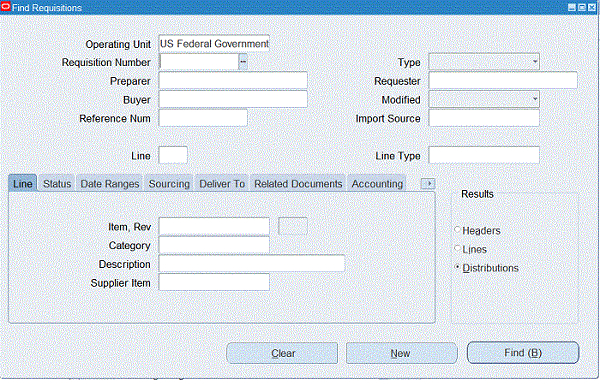The height and width of the screenshot is (380, 600).
Task: Open the Date Ranges tab
Action: (110, 184)
